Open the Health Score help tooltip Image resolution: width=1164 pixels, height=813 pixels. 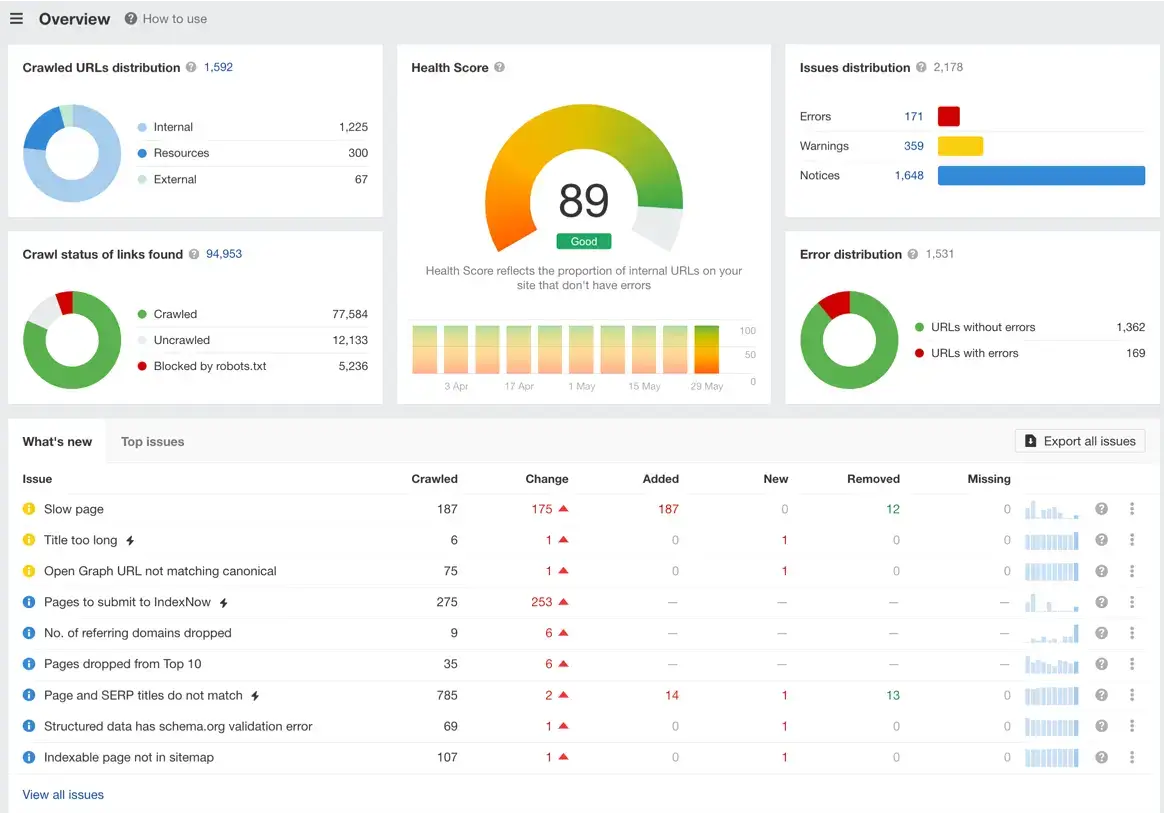pos(497,68)
